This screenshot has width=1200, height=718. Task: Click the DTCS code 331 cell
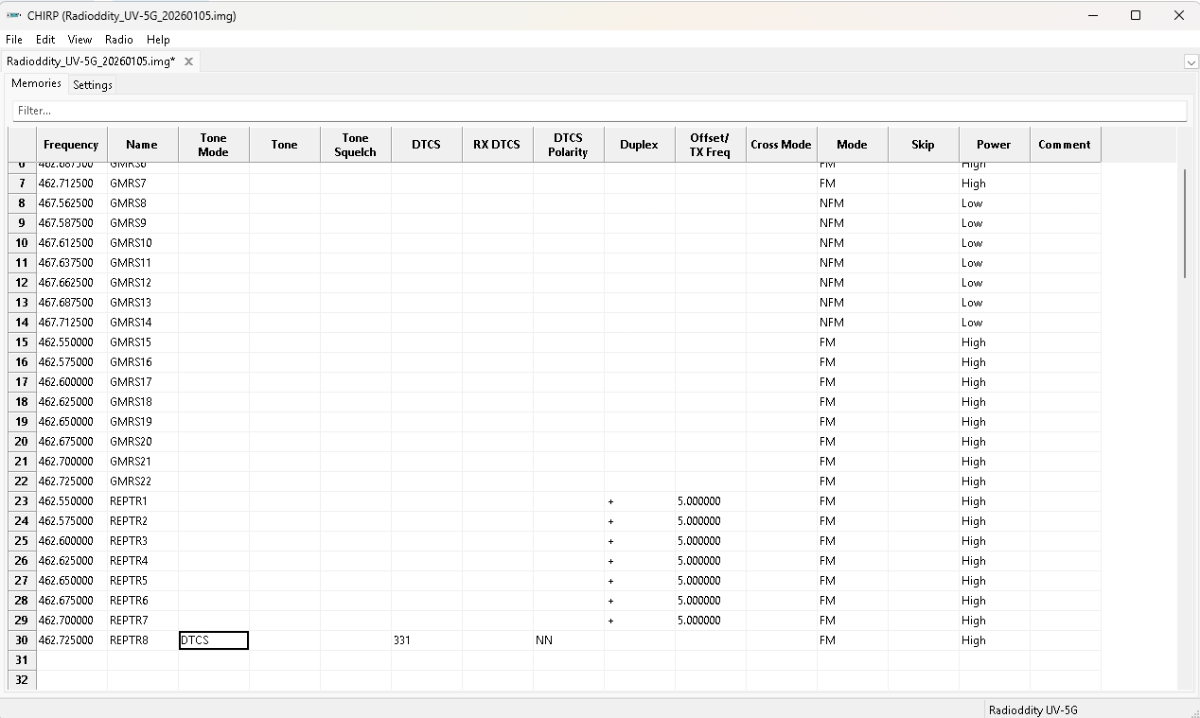coord(426,641)
